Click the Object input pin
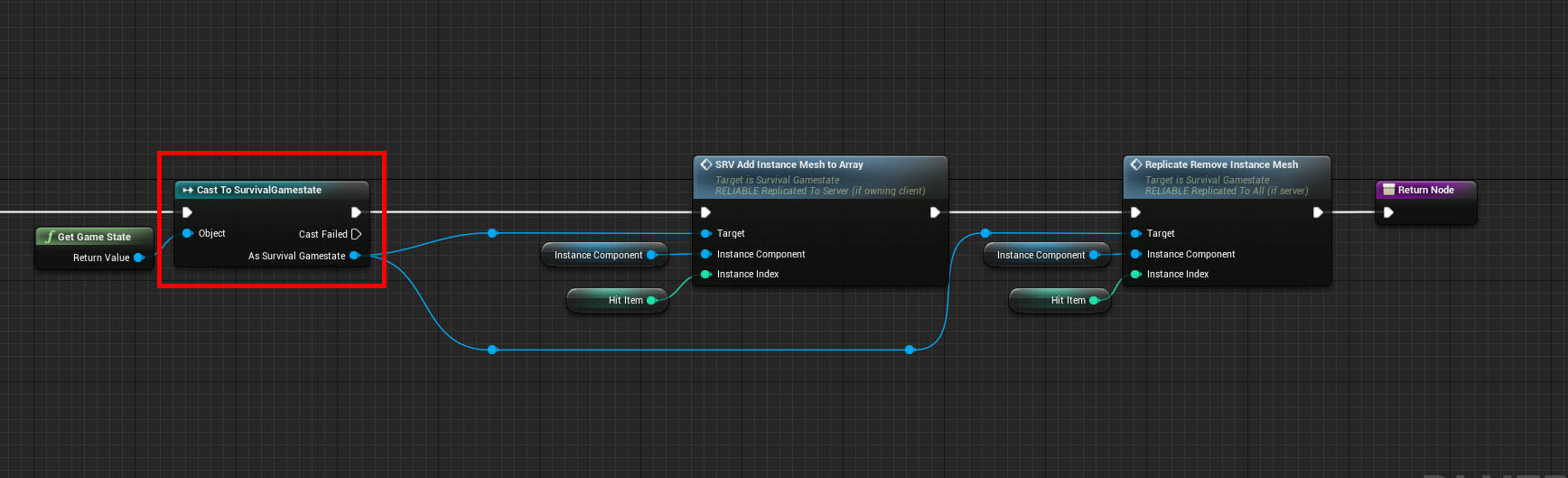The height and width of the screenshot is (478, 1568). (188, 233)
